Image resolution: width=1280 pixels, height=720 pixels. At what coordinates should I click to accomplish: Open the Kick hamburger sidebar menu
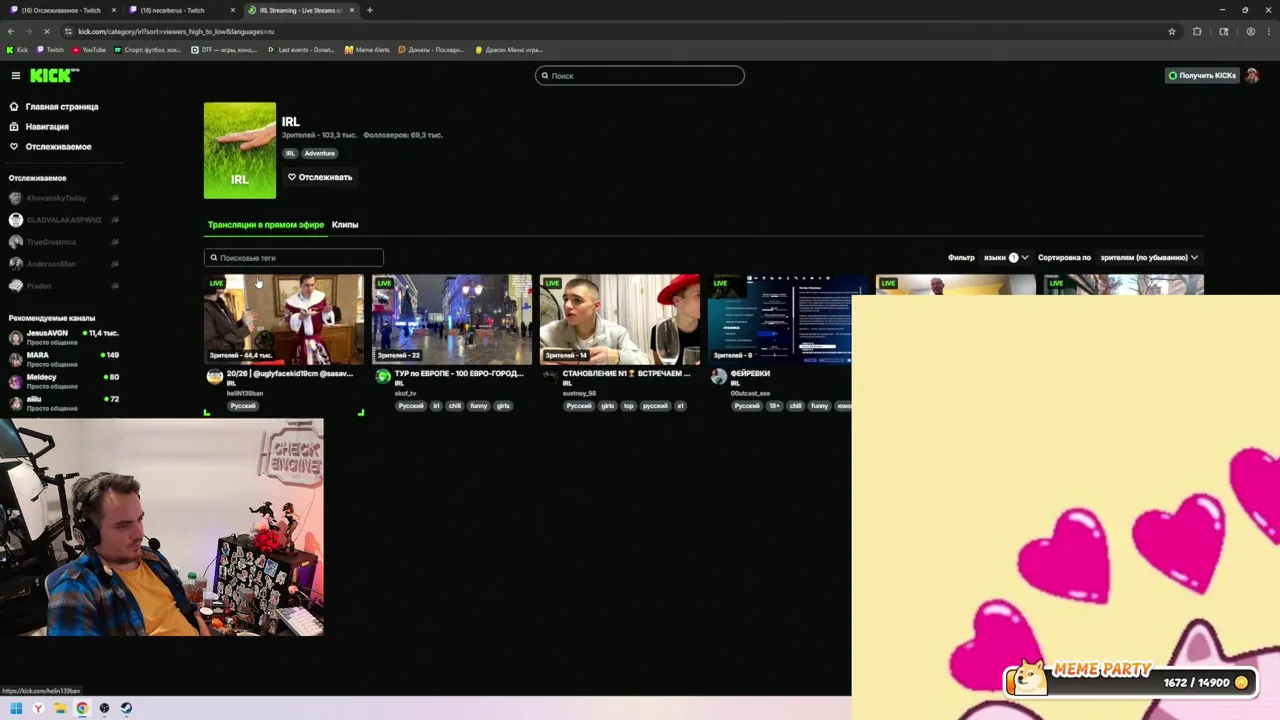[x=15, y=76]
